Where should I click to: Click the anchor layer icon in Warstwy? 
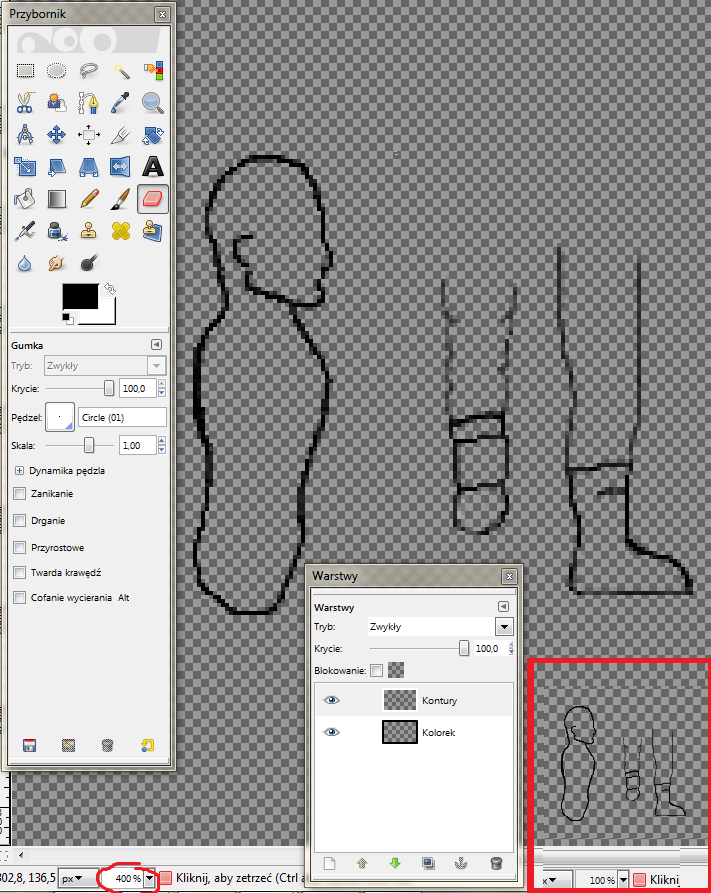(463, 863)
